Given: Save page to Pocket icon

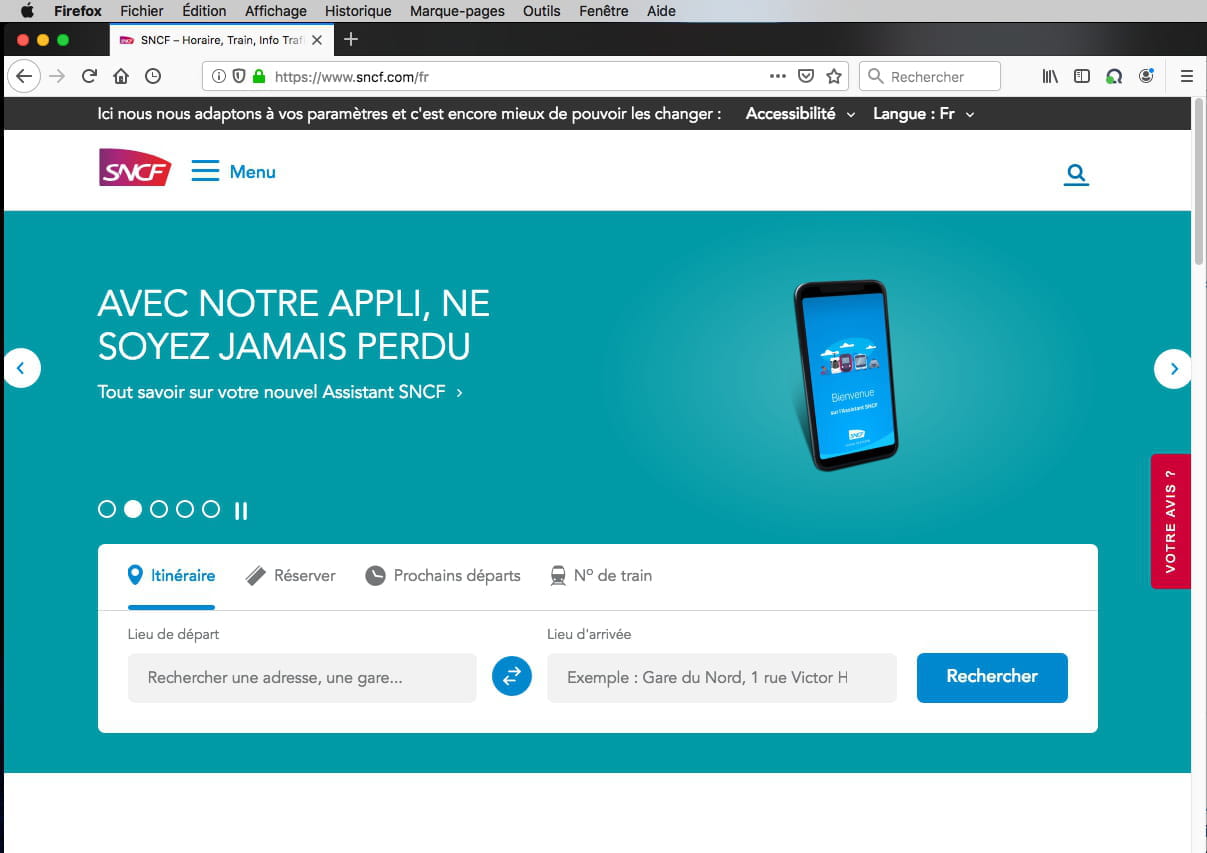Looking at the screenshot, I should (x=806, y=76).
